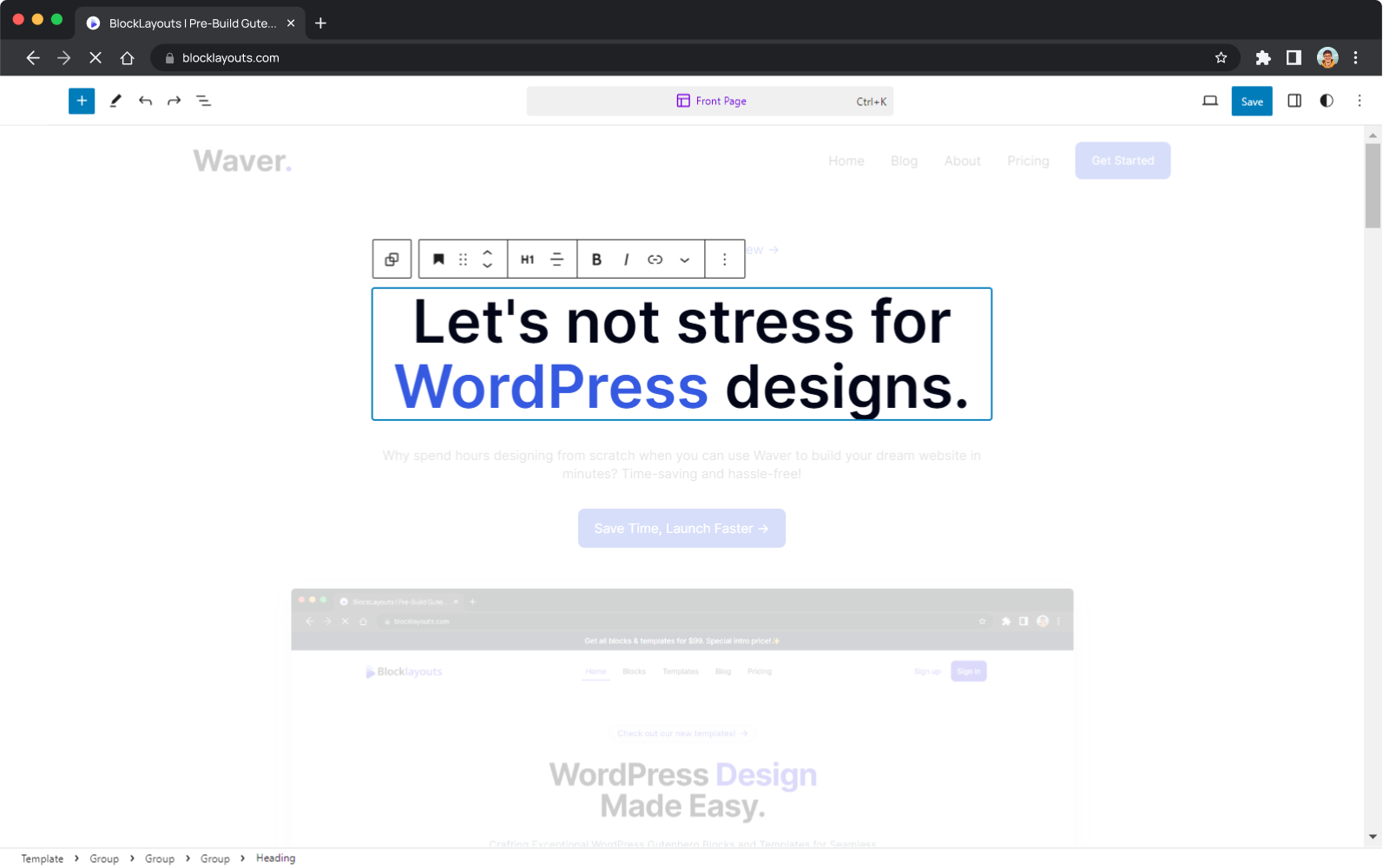
Task: Open the block inserter plus button
Action: 82,101
